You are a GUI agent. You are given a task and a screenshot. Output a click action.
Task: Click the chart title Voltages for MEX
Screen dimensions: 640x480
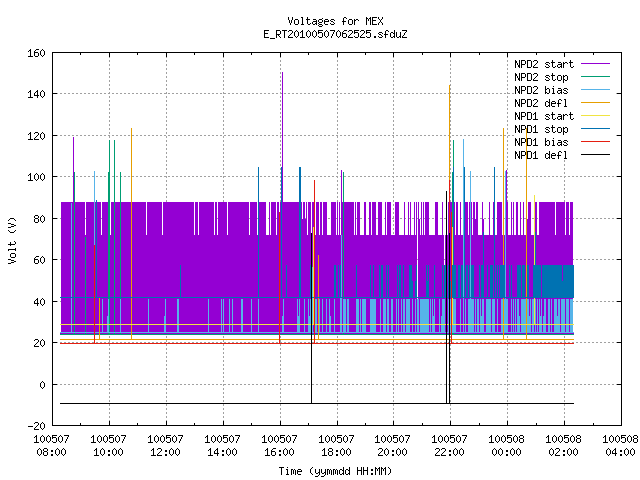pos(335,21)
